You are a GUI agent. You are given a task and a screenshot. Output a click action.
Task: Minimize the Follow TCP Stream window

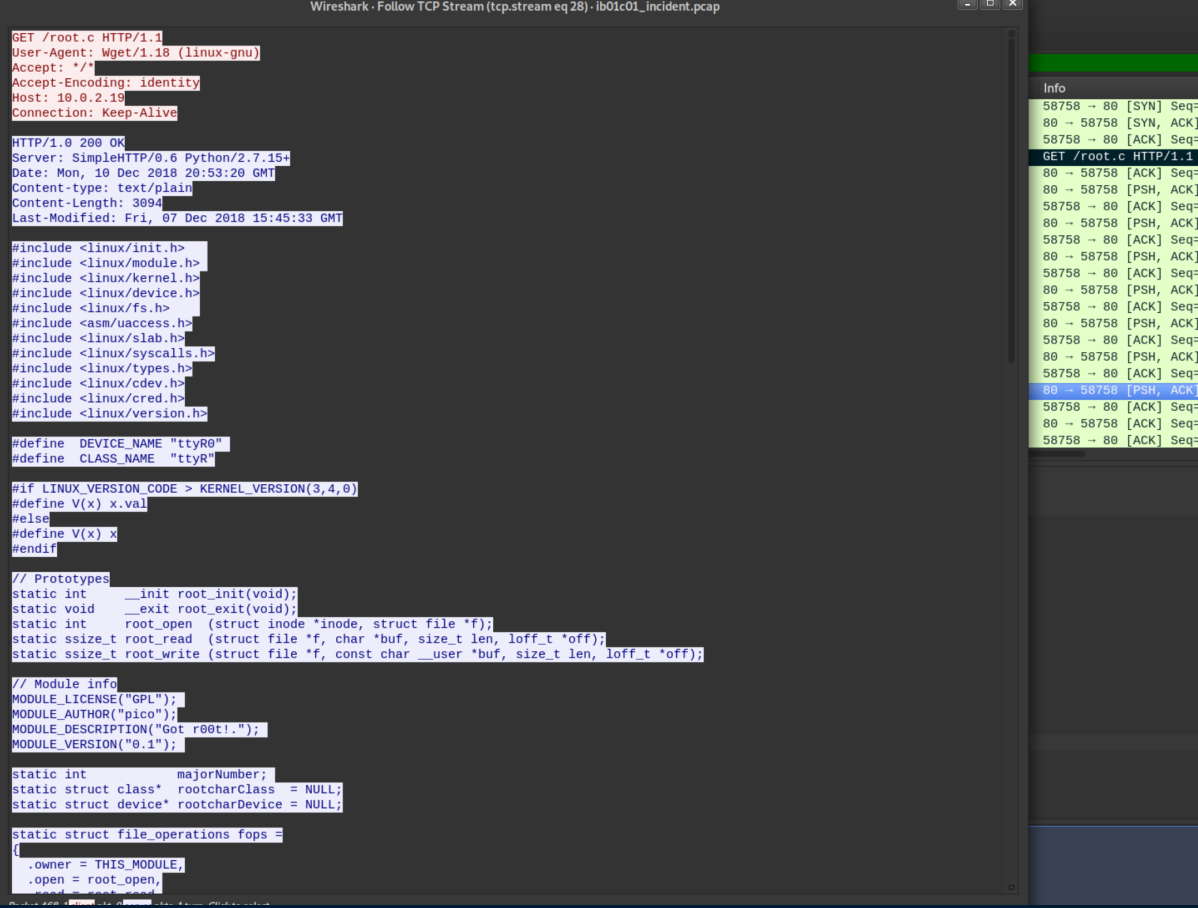click(967, 5)
